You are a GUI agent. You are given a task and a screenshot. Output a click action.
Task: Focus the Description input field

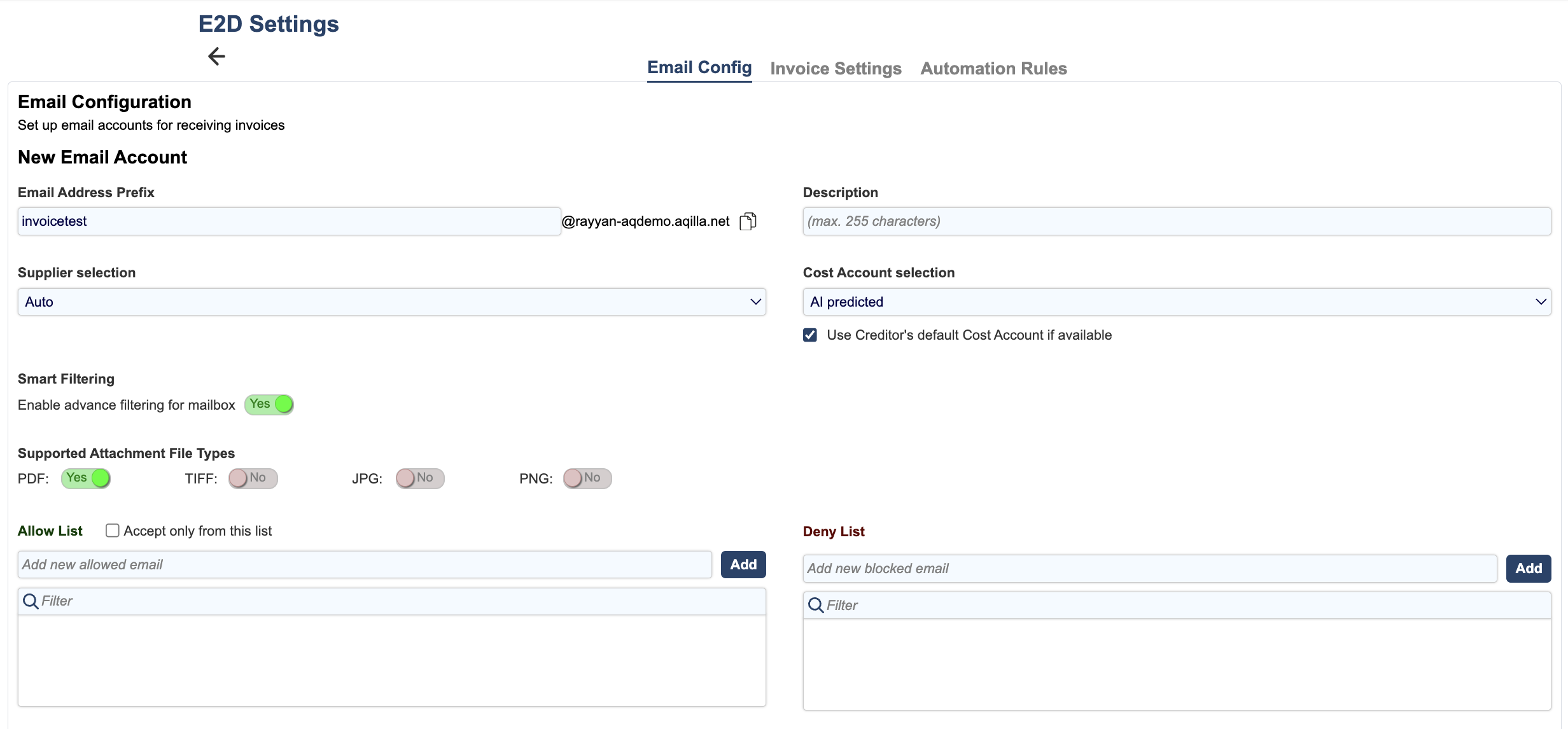point(1177,221)
